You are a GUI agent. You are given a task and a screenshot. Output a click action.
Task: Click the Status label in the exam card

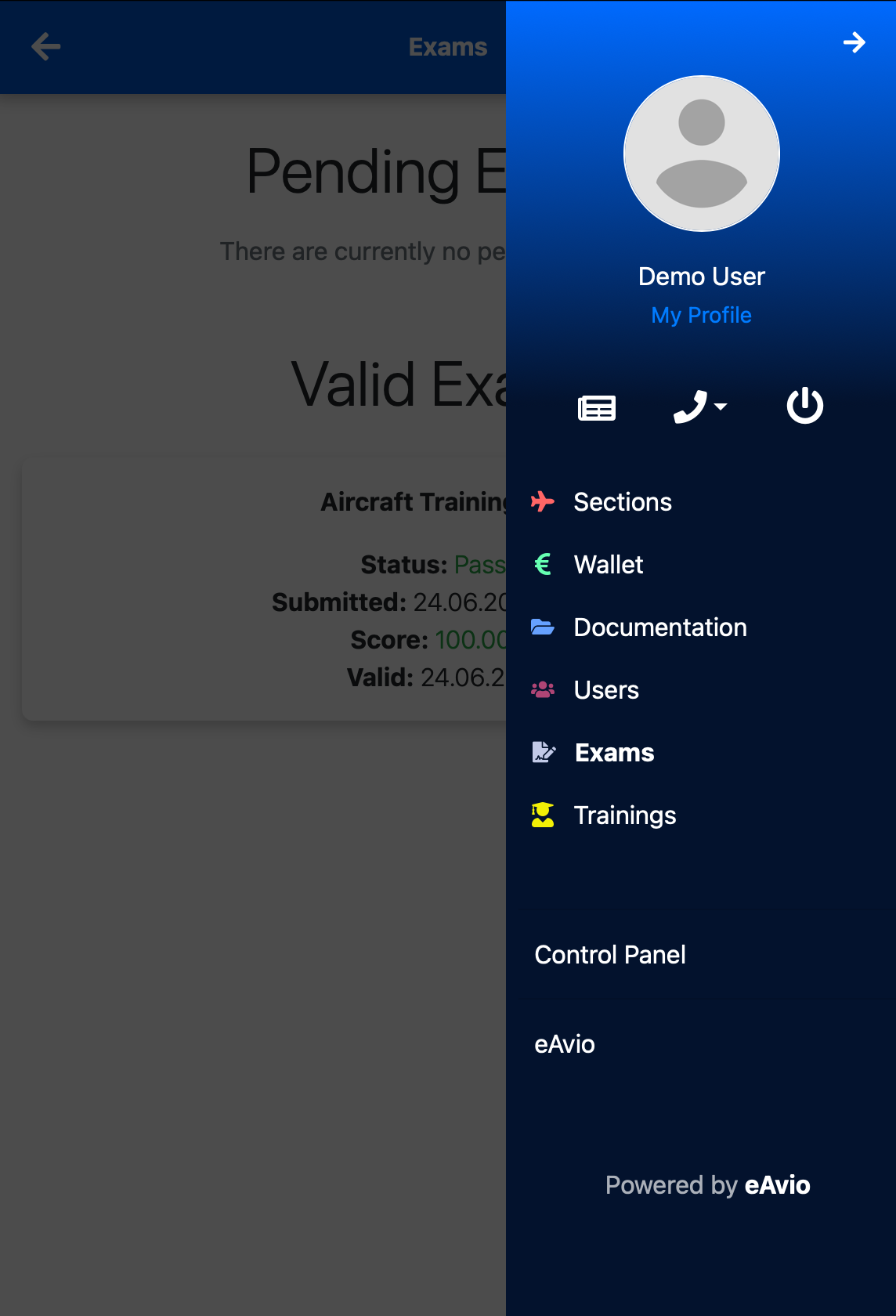[404, 564]
